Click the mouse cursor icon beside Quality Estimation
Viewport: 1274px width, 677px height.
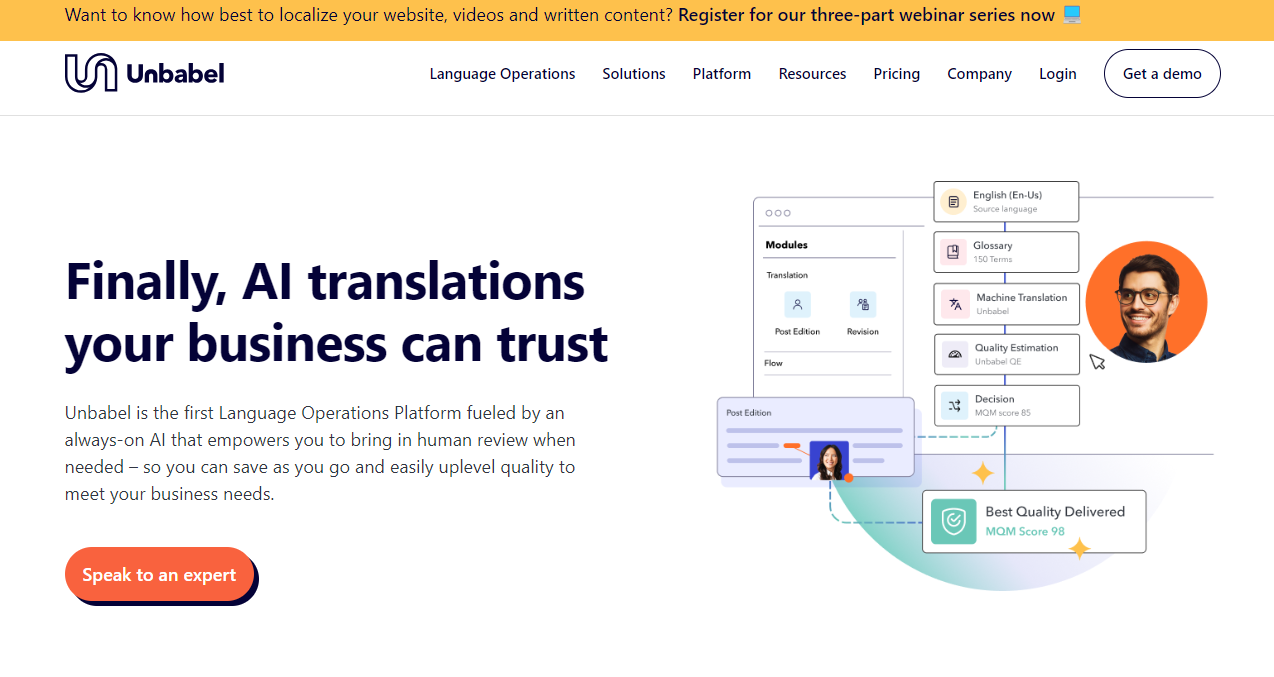click(x=1097, y=362)
